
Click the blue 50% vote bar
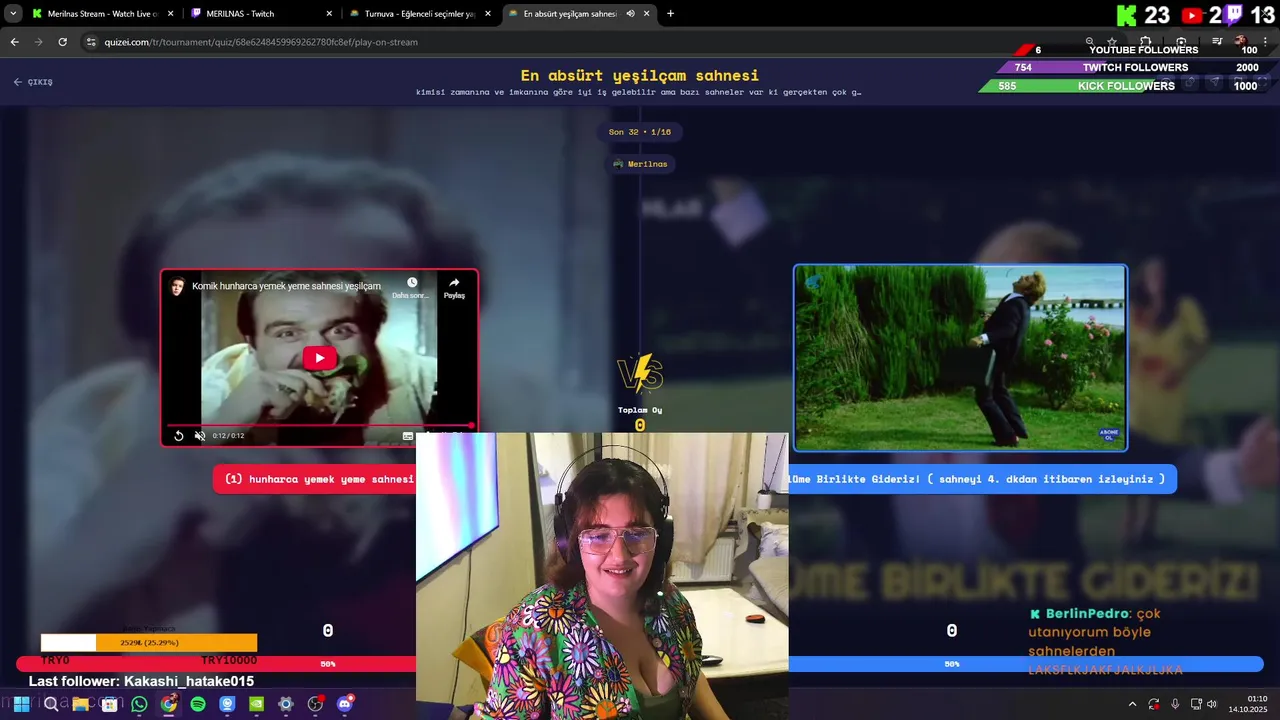coord(1026,664)
